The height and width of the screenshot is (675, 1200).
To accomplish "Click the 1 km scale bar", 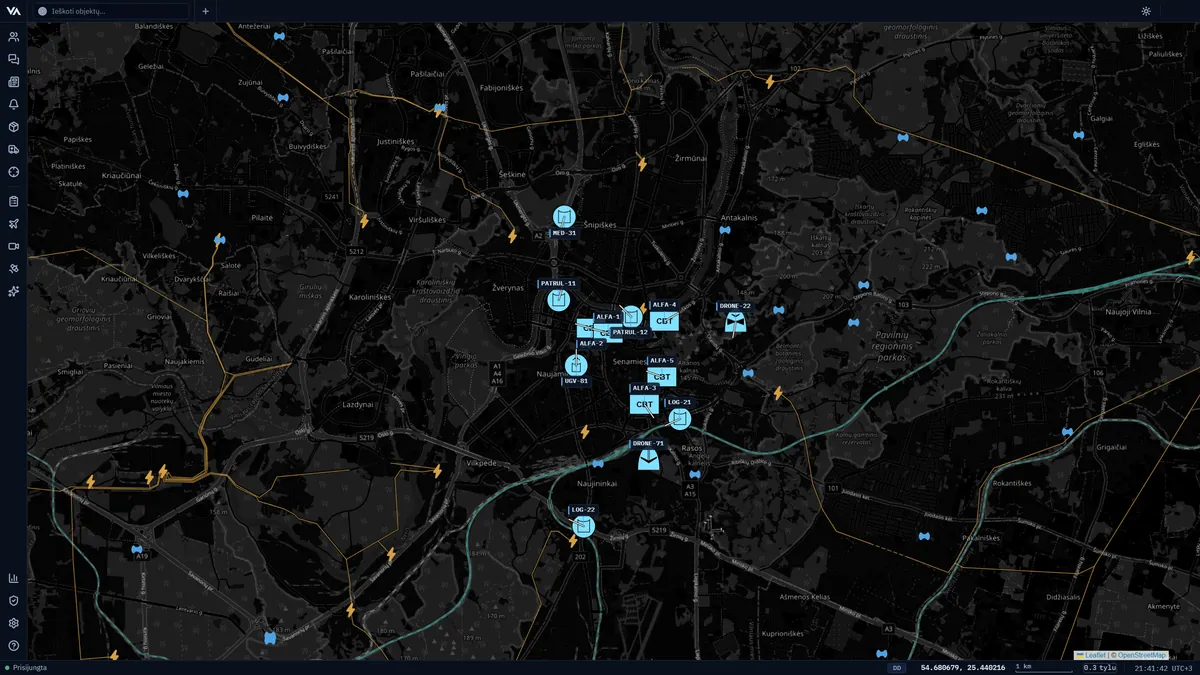I will point(1043,667).
